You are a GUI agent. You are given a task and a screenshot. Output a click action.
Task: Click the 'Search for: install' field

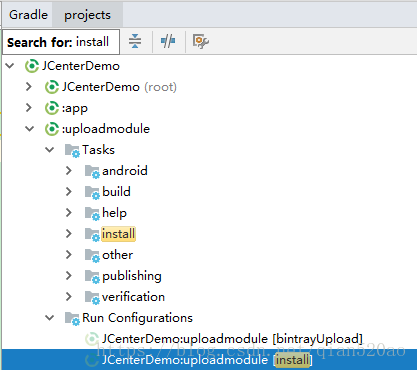tap(61, 42)
